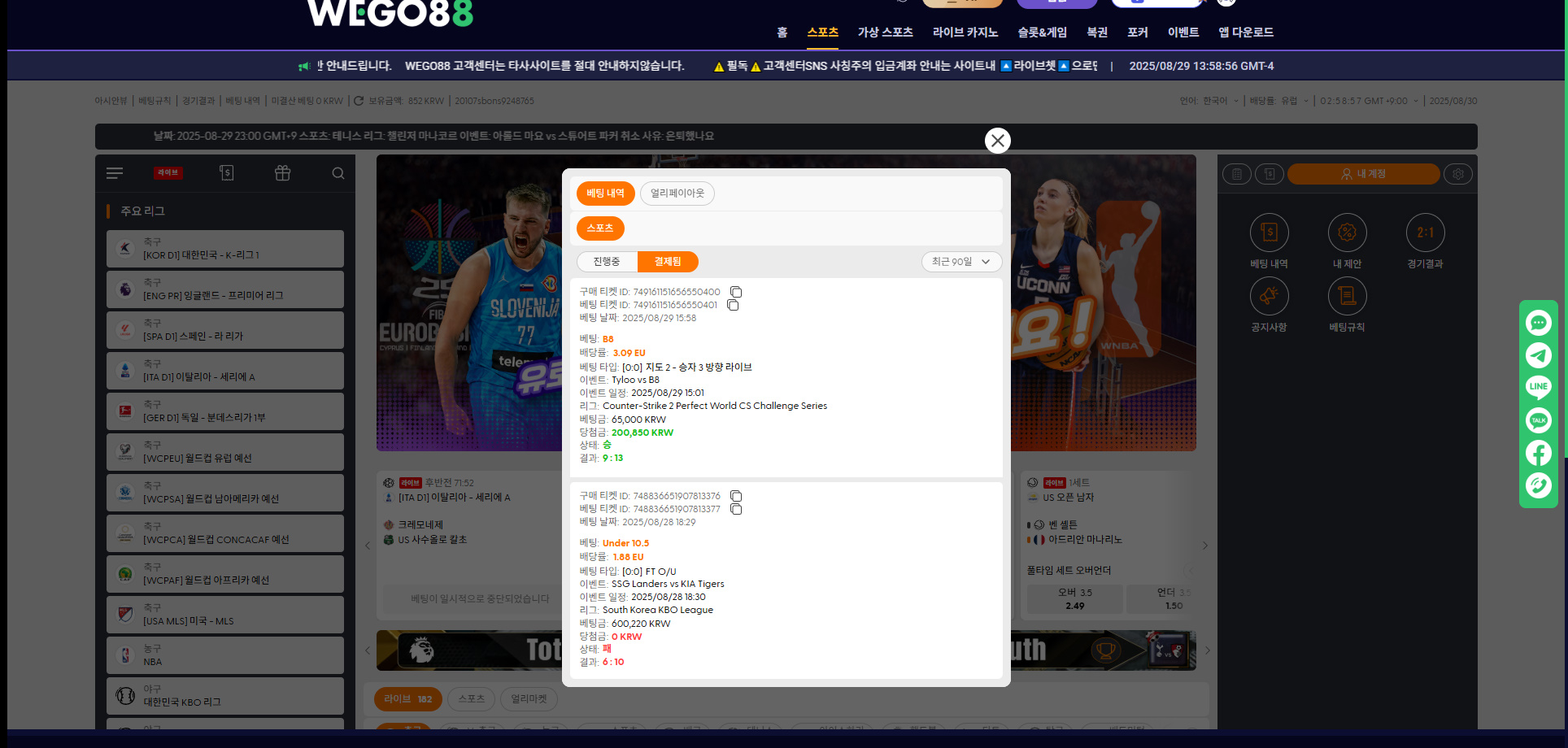Open the 베팅규칙 rules icon in right panel
Image resolution: width=1568 pixels, height=748 pixels.
1348,297
